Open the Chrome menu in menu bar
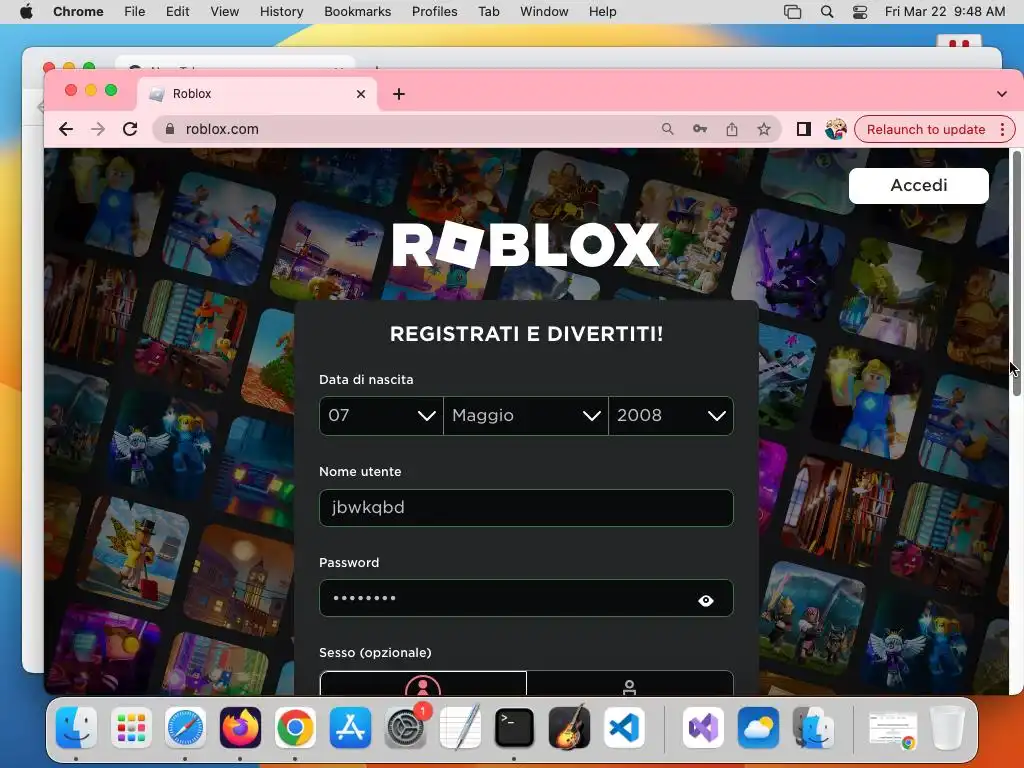Screen dimensions: 1024x768 pos(78,12)
